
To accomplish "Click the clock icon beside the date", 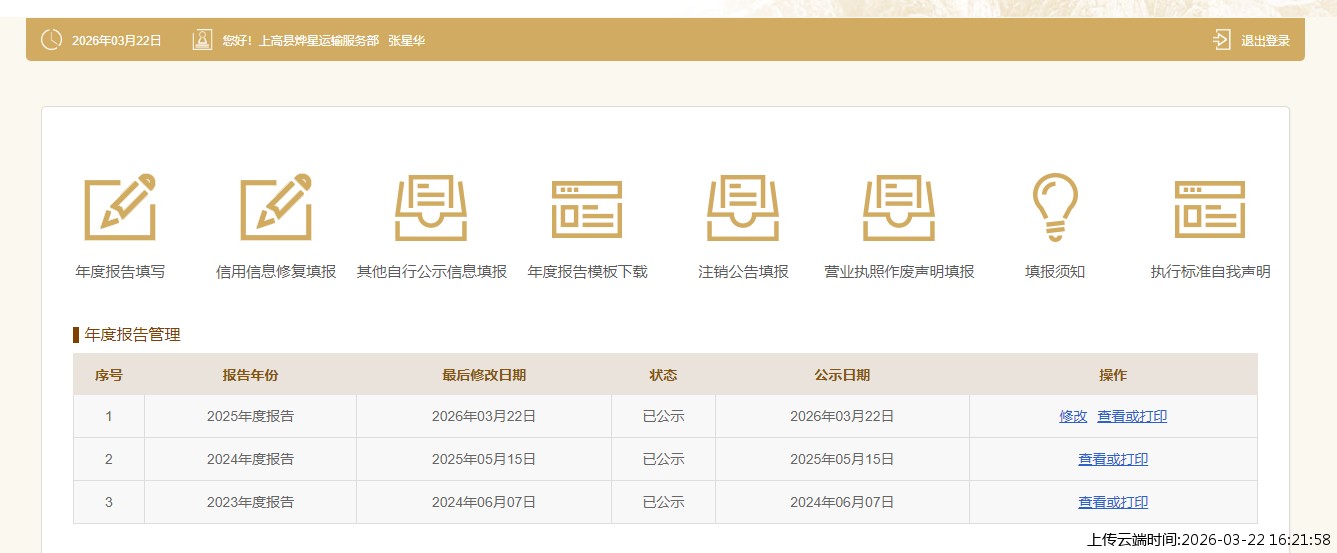I will click(51, 40).
